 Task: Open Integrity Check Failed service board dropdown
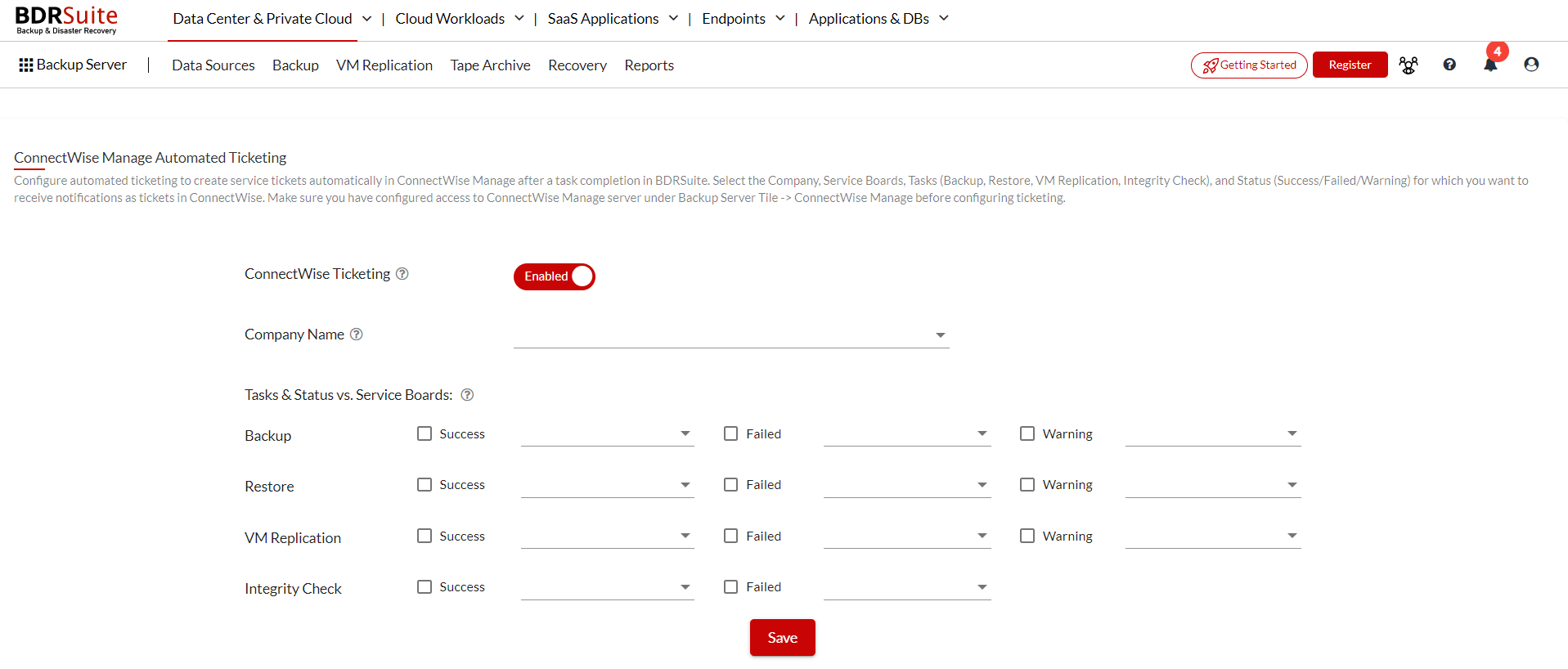(x=907, y=587)
